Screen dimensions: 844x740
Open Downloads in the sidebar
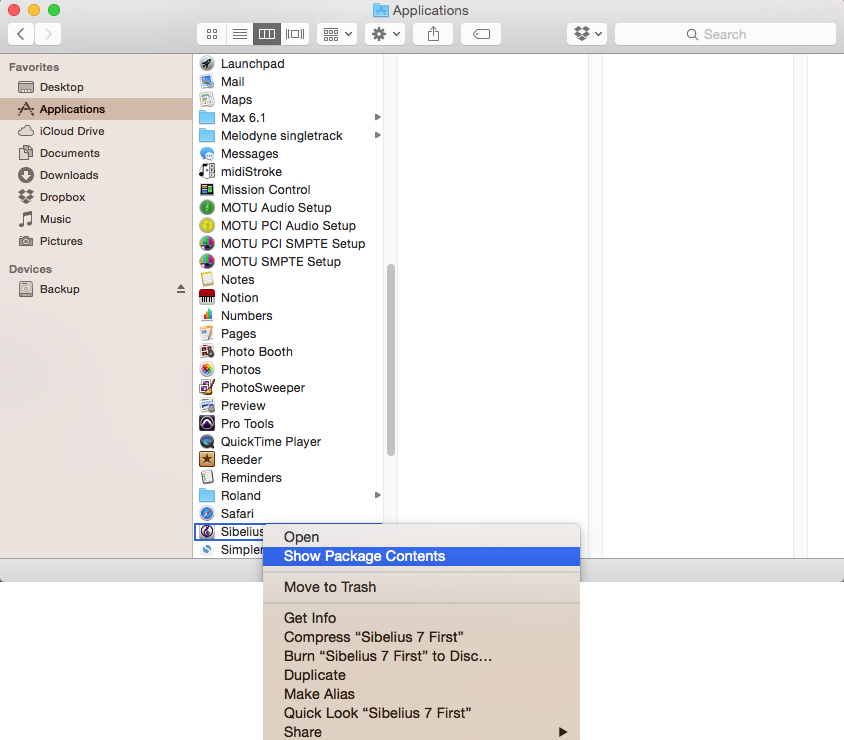point(69,175)
